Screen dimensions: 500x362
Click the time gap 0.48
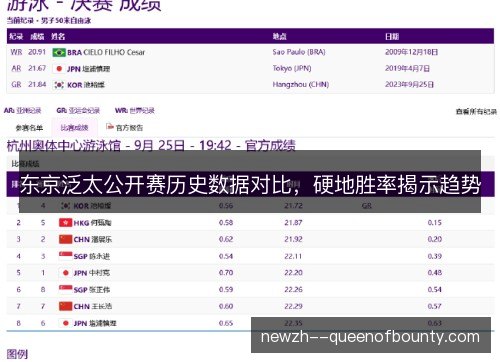(x=435, y=273)
